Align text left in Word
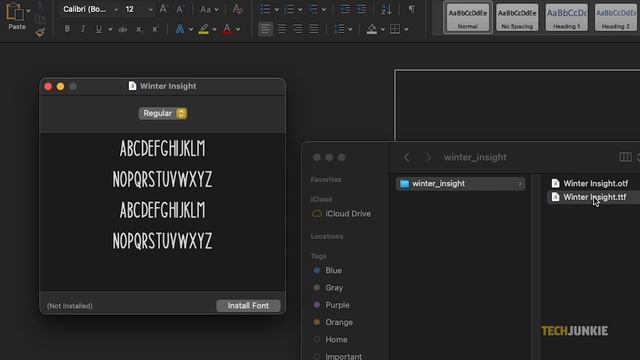Viewport: 640px width, 360px height. tap(265, 29)
